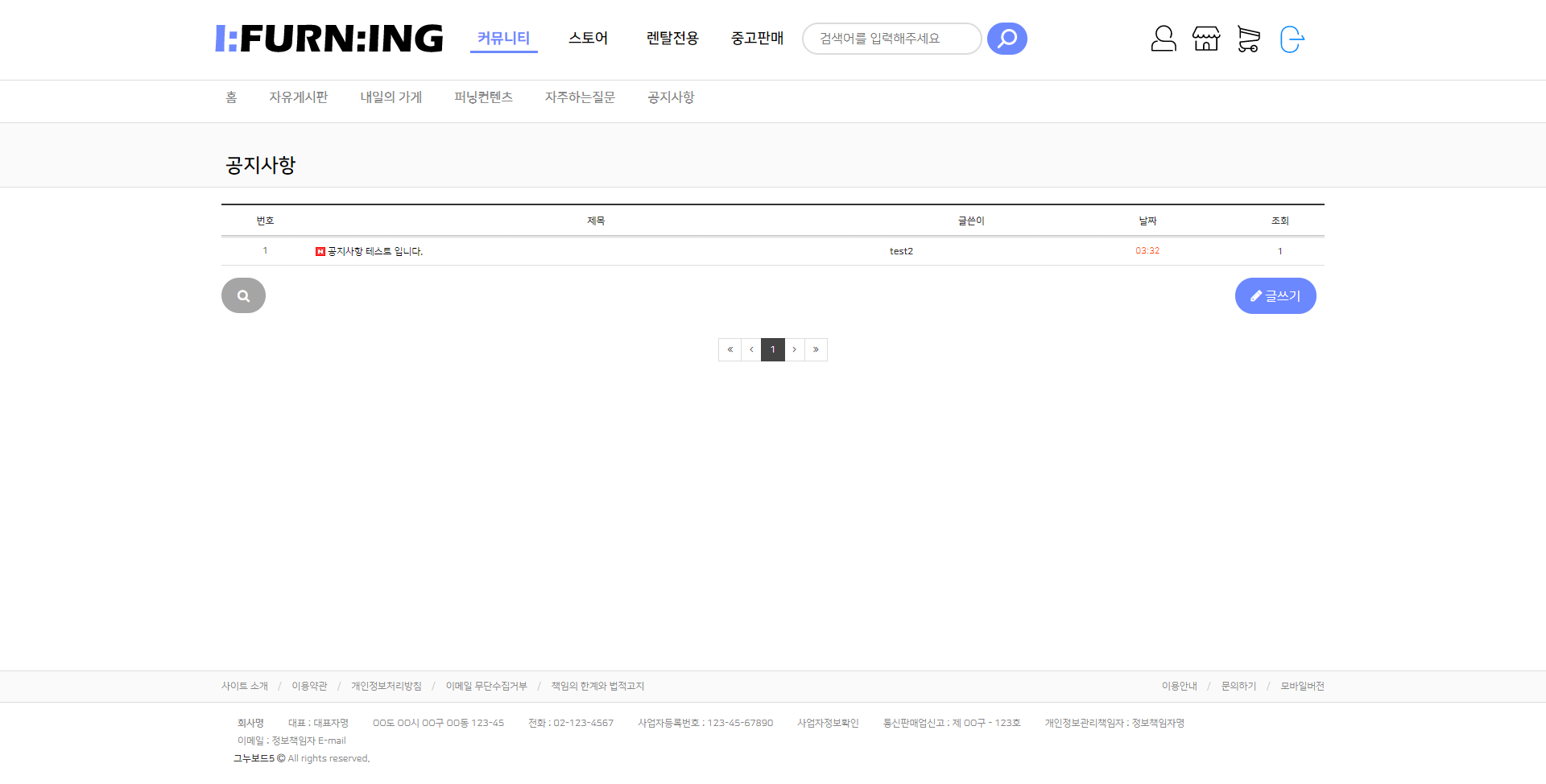Focus the 검색어를 입력해주세요 search field
1546x784 pixels.
click(x=890, y=39)
